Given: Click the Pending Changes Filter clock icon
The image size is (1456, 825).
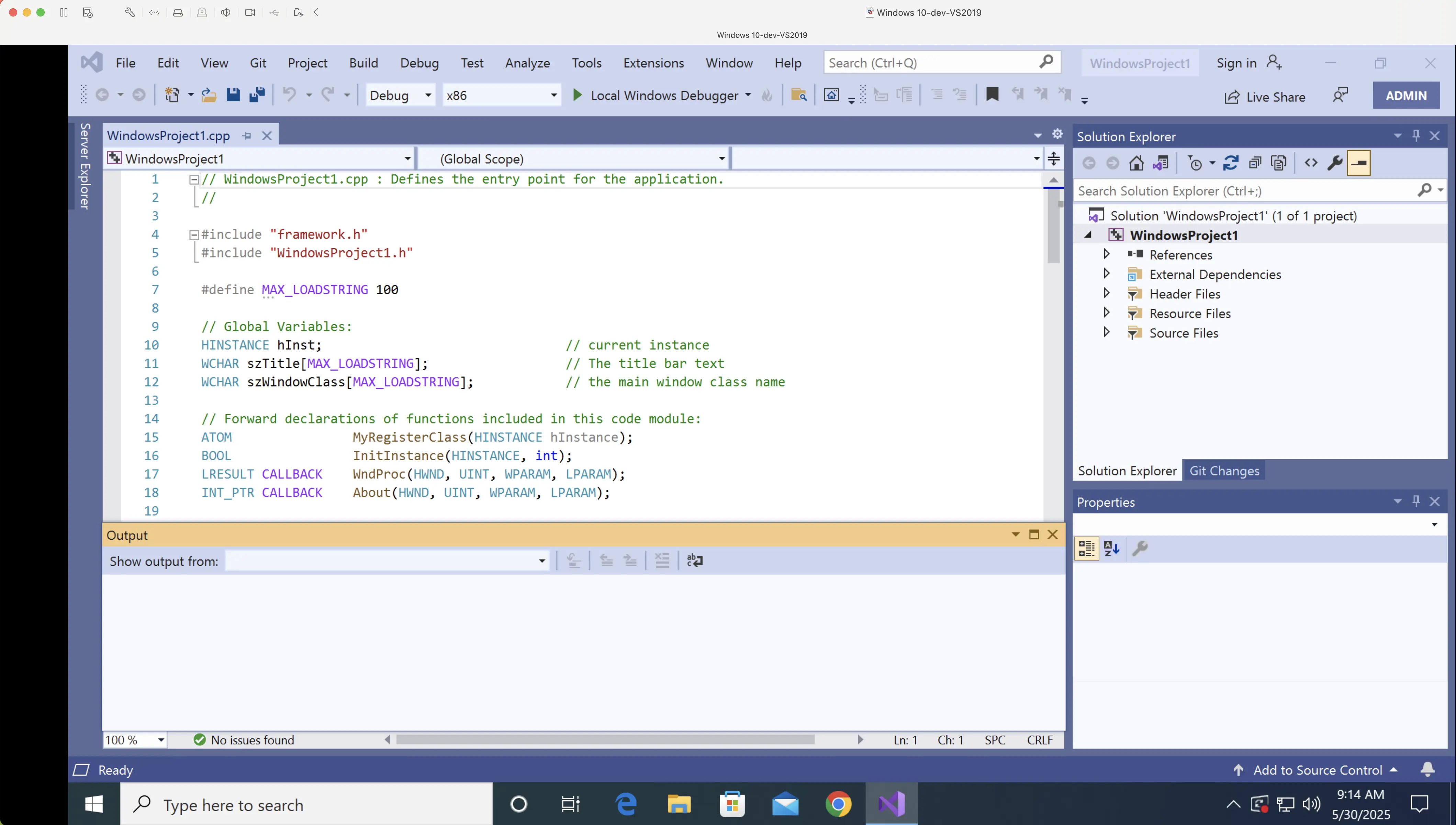Looking at the screenshot, I should click(x=1195, y=163).
